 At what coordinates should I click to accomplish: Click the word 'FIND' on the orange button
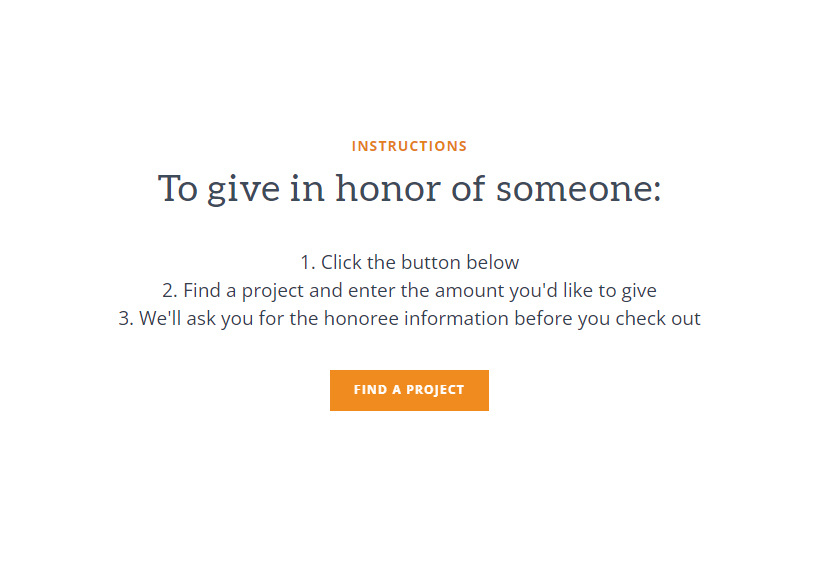point(370,390)
